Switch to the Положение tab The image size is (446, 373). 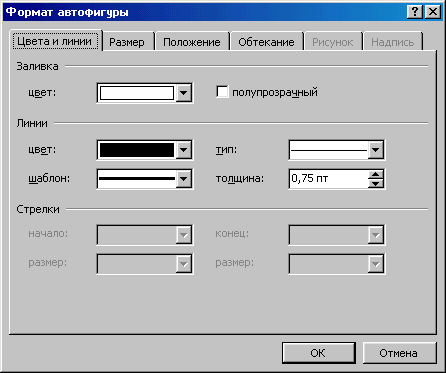(192, 42)
